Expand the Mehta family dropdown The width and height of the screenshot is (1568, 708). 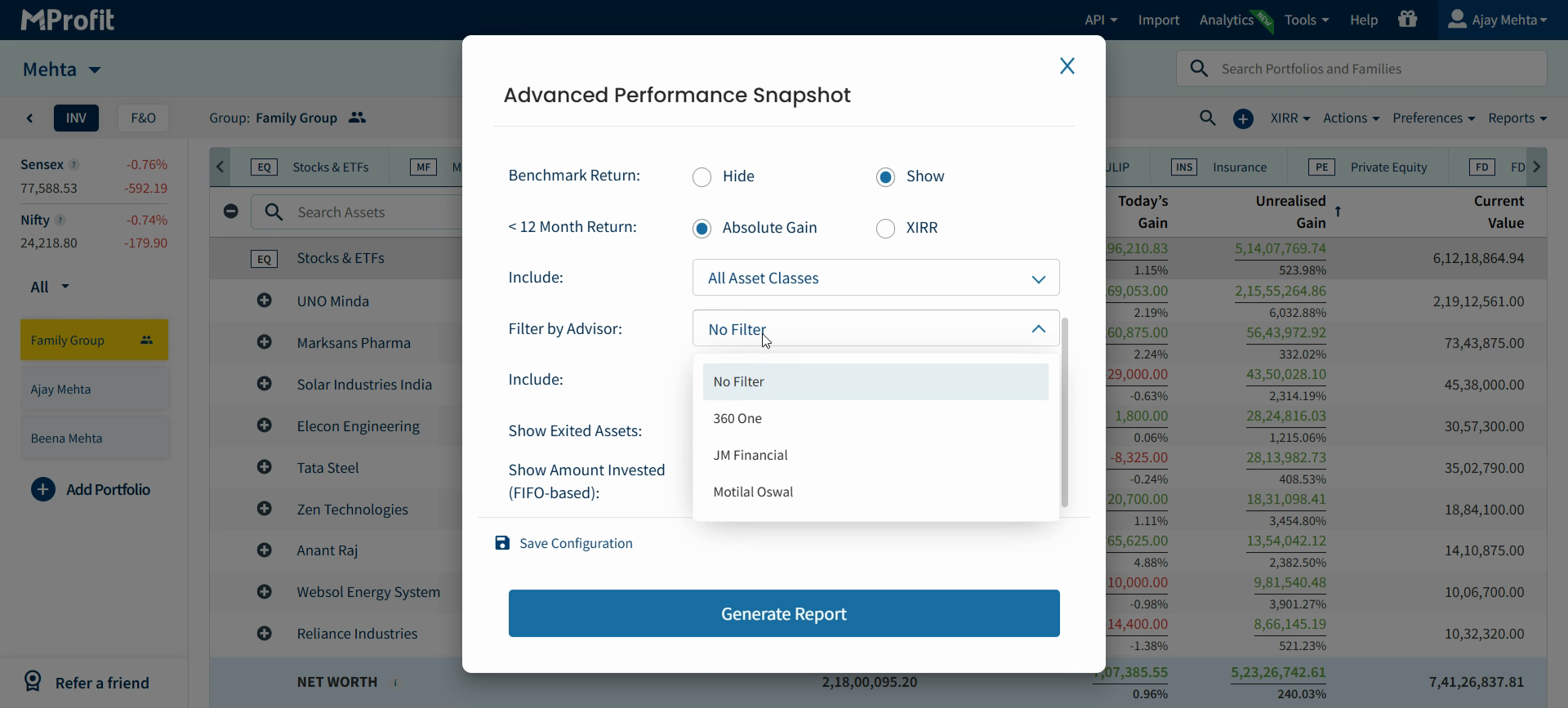(62, 69)
